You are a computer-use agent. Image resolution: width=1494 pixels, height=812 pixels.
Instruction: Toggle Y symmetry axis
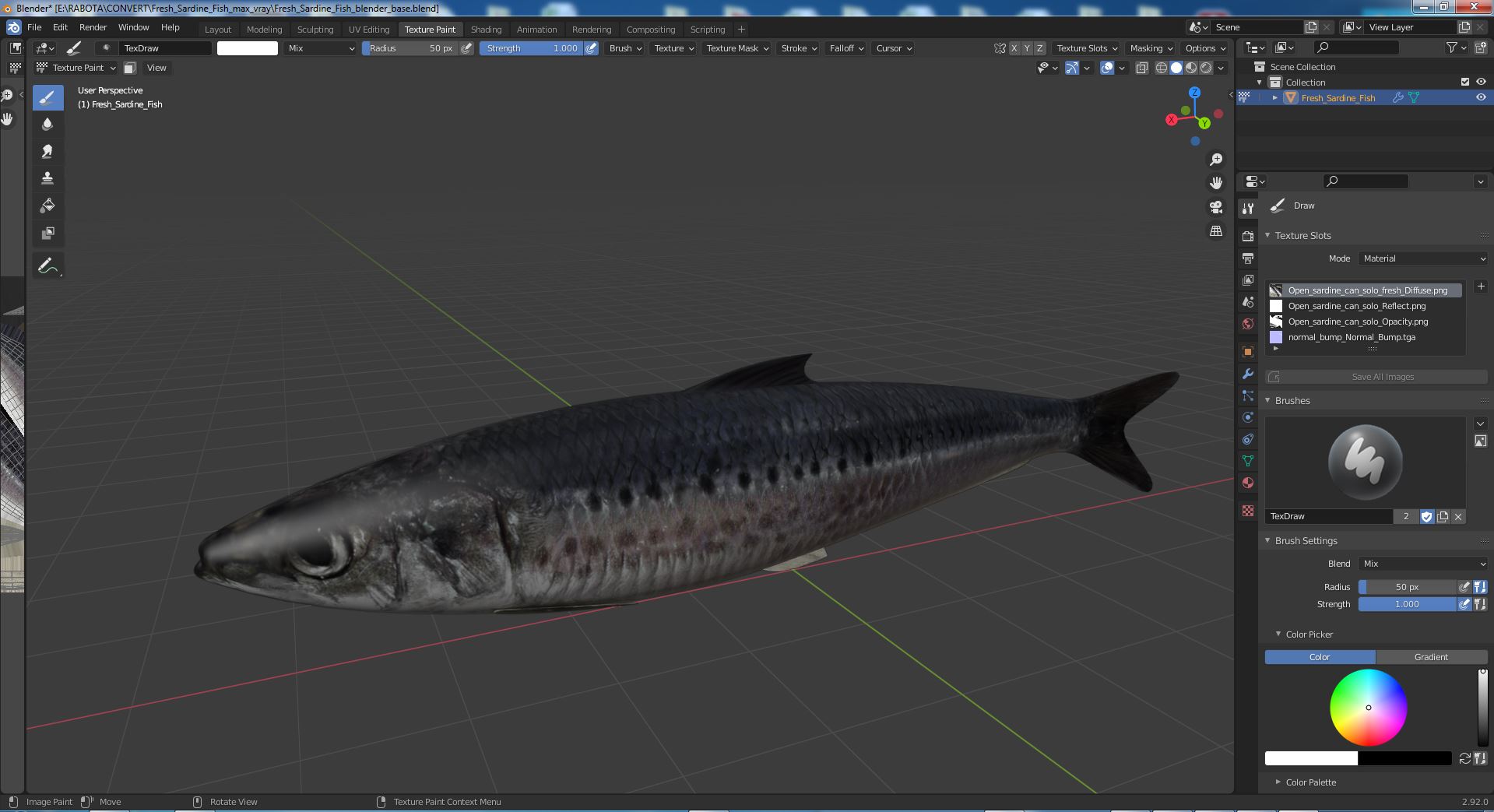click(1027, 48)
